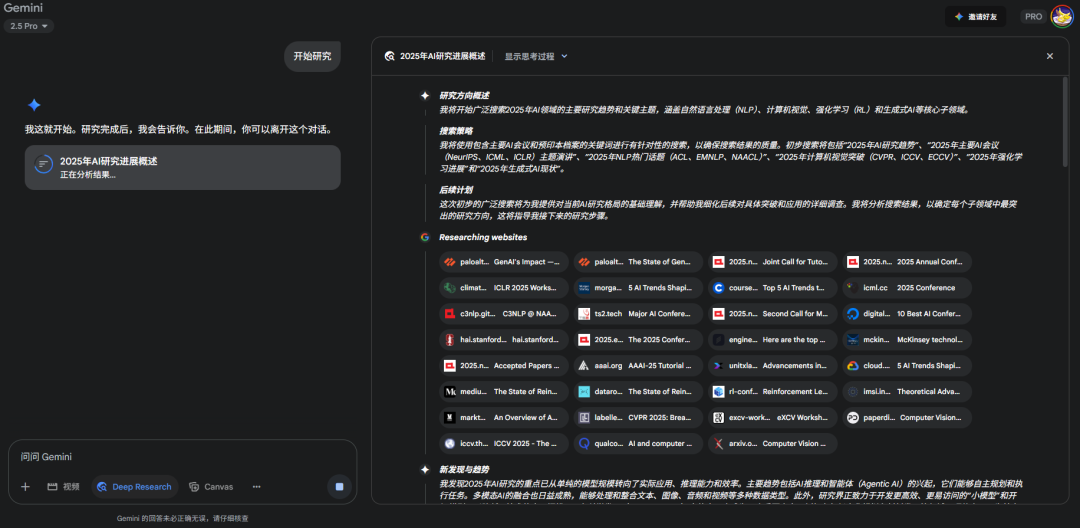Open the Joint Call for Tutorials source
Viewport: 1080px width, 528px height.
point(772,262)
